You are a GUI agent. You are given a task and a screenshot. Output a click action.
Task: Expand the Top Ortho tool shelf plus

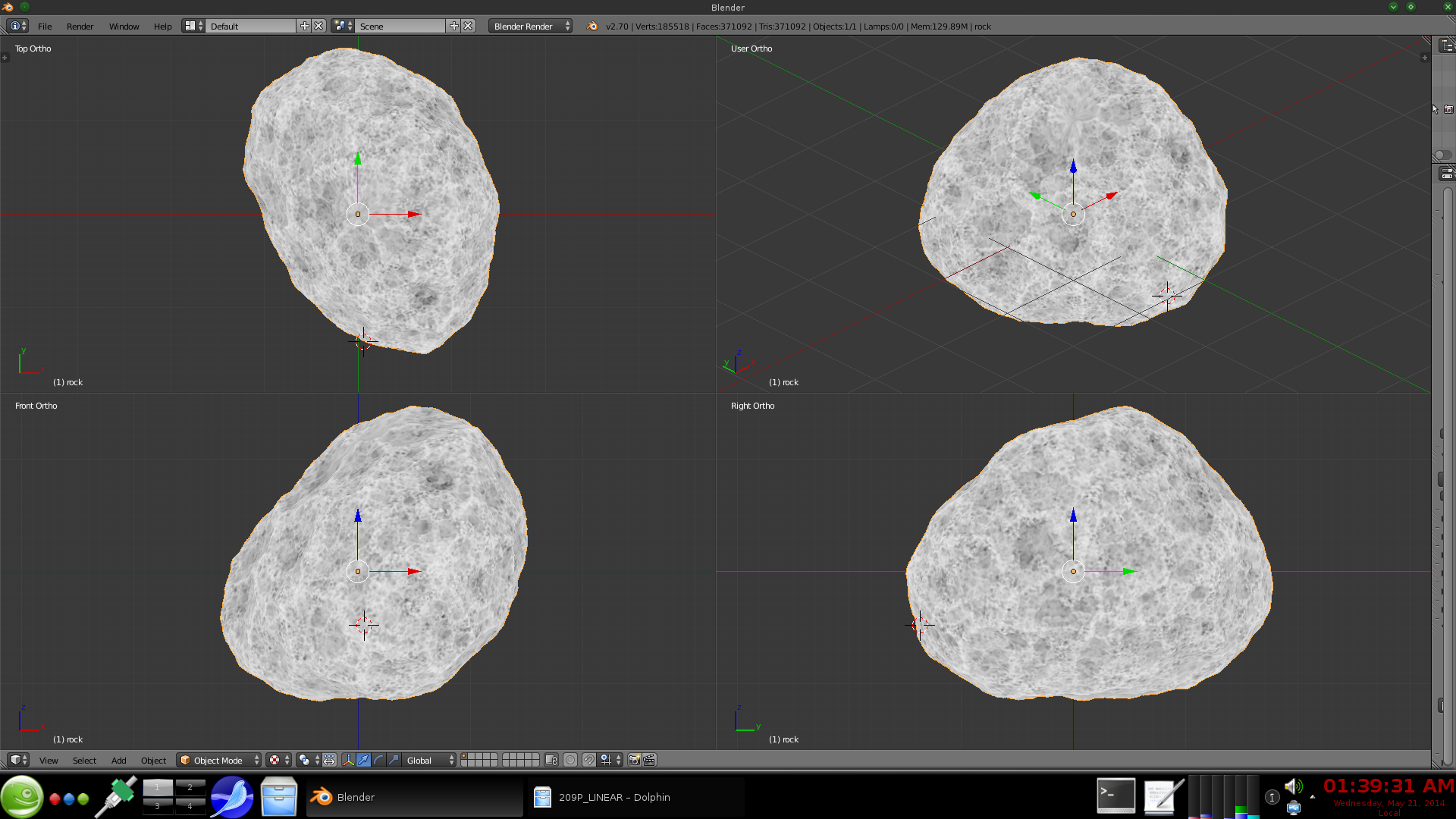pos(5,58)
